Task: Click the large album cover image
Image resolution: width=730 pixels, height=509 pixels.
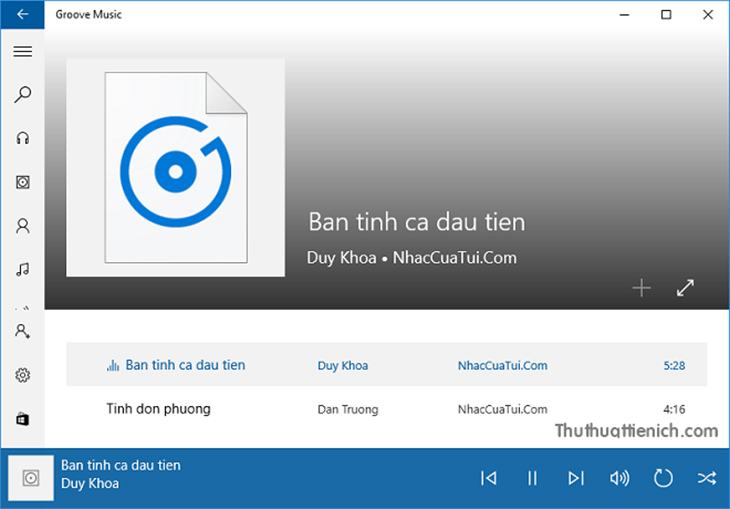Action: pos(176,168)
